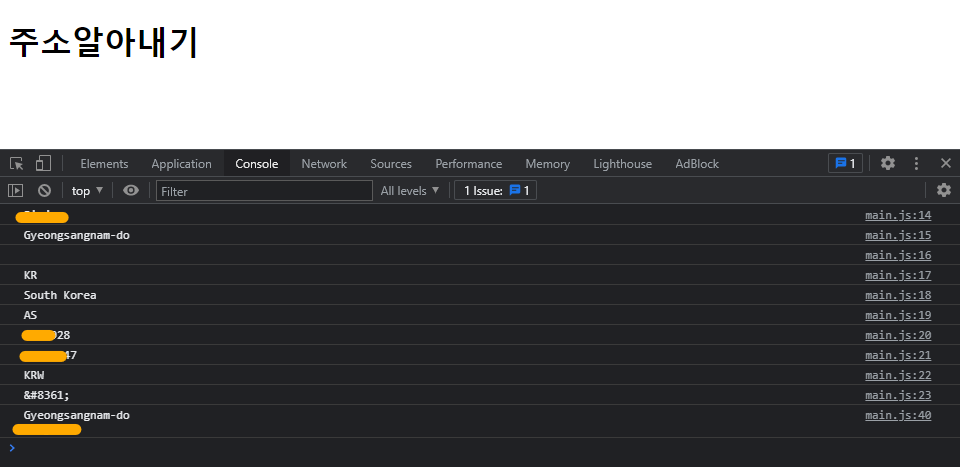
Task: Click the eye icon for live expression
Action: click(131, 191)
